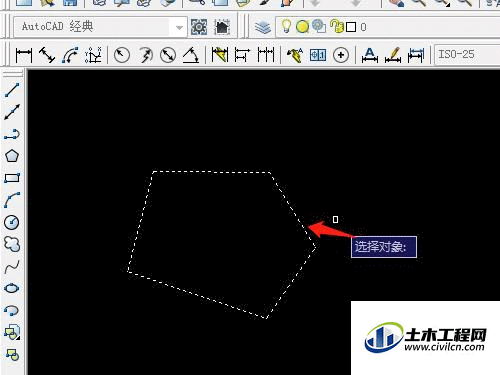The width and height of the screenshot is (500, 375).
Task: Click the dashed pentagon's top edge
Action: [212, 172]
